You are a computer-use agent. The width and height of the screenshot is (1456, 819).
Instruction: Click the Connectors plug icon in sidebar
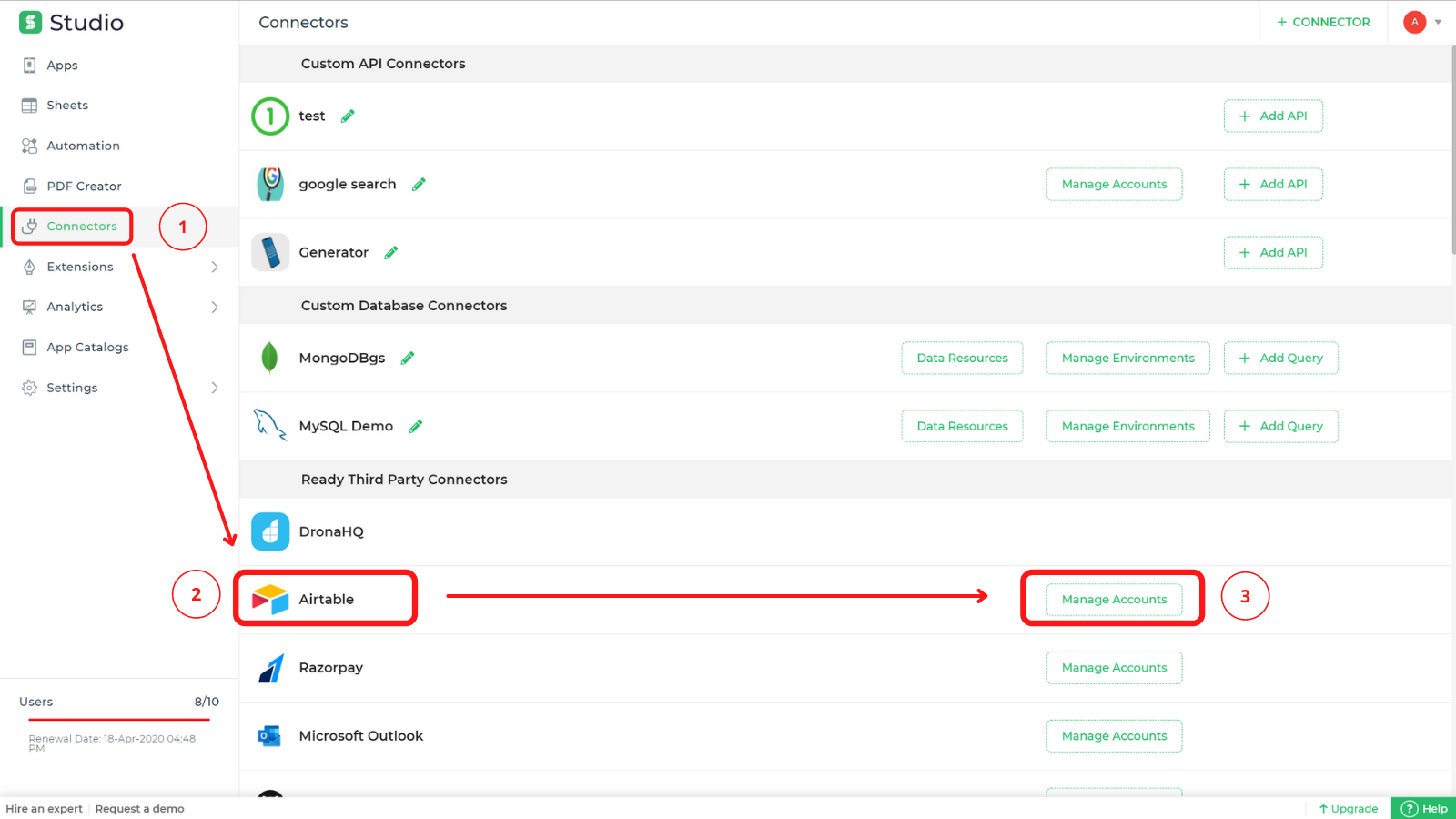(30, 226)
